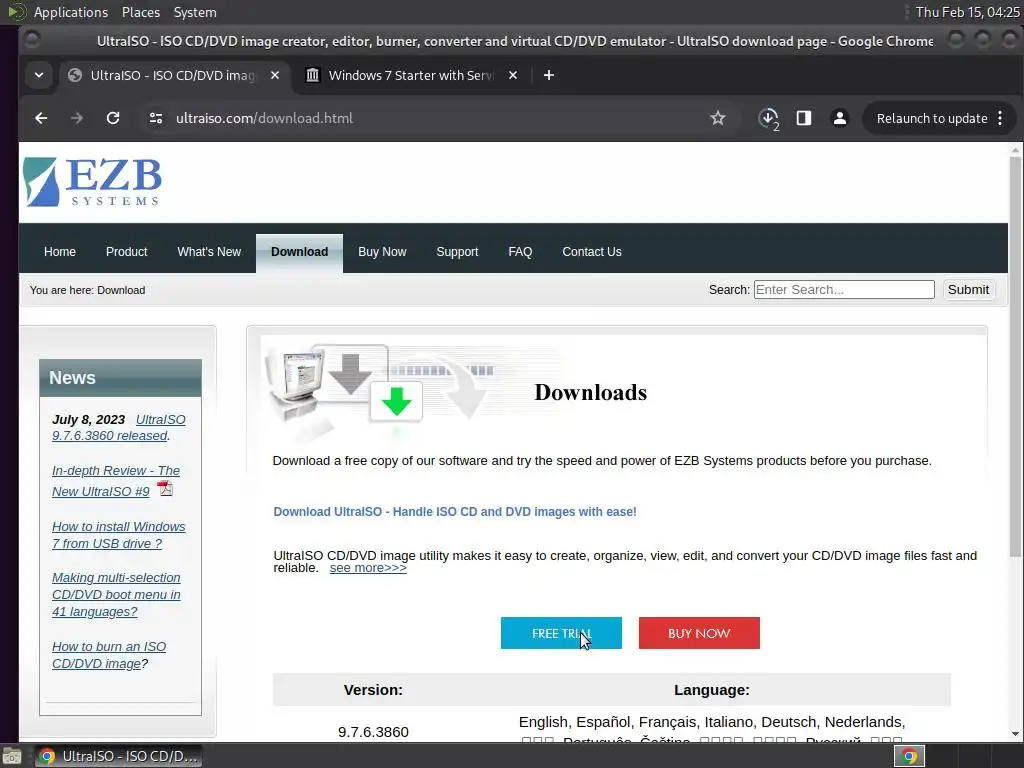Open the Product nav item
Image resolution: width=1024 pixels, height=768 pixels.
click(127, 251)
